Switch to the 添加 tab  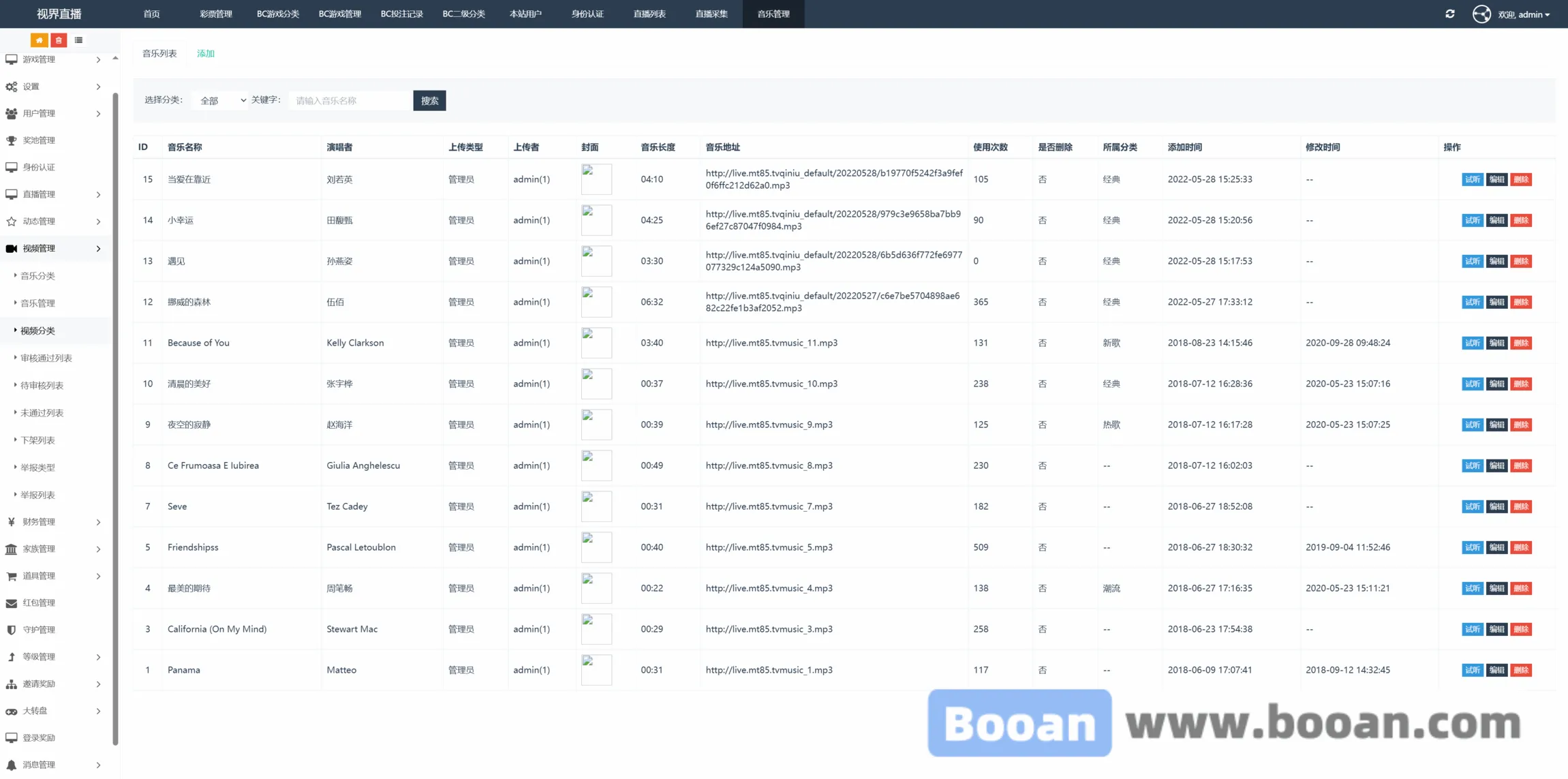point(205,54)
